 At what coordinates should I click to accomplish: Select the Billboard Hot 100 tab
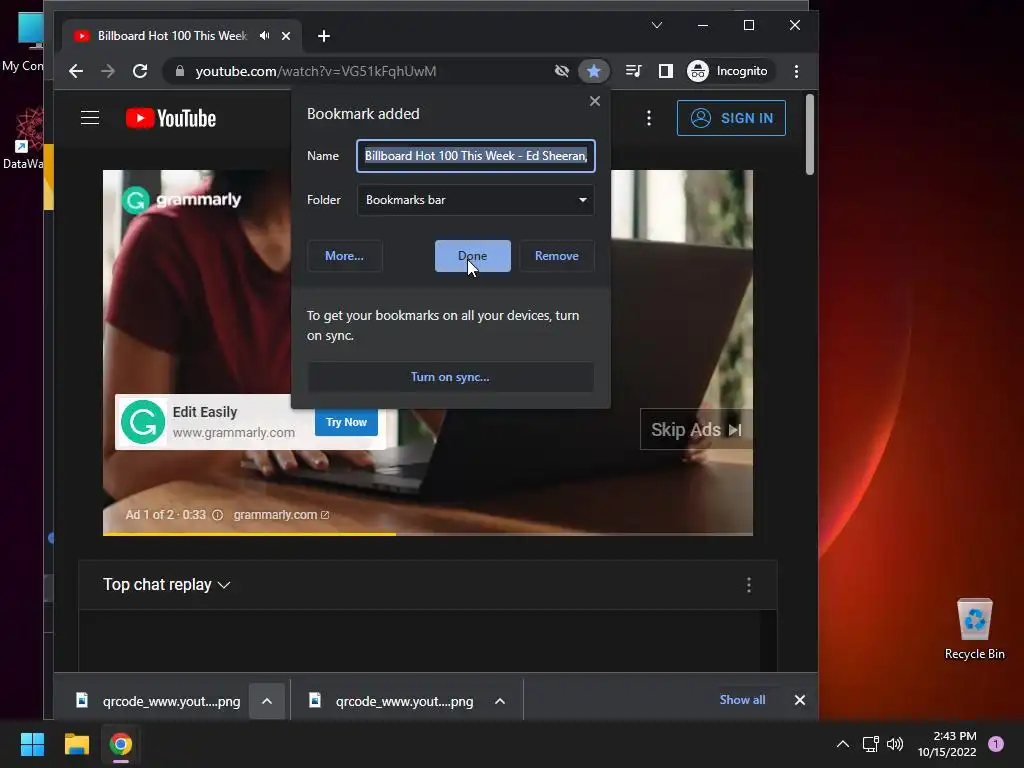coord(171,36)
